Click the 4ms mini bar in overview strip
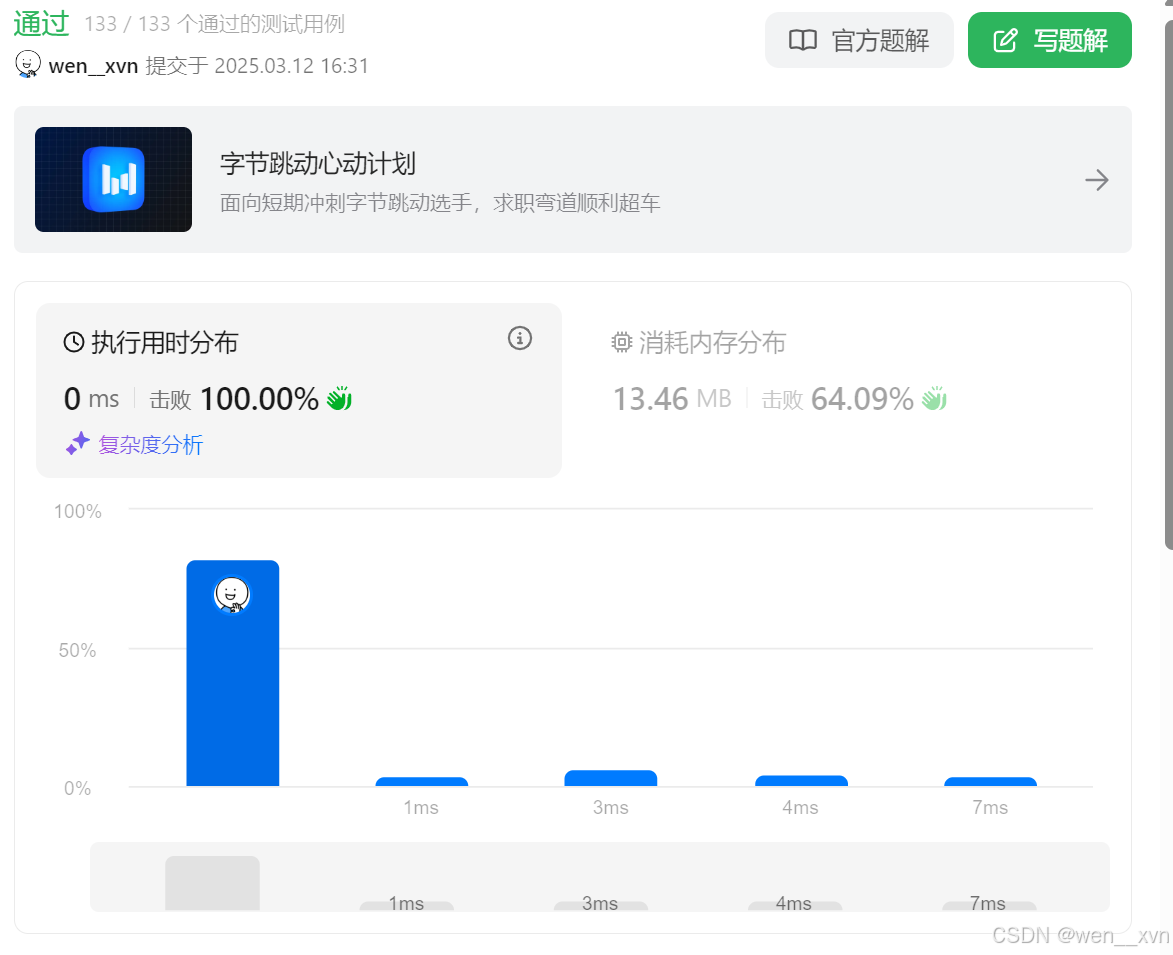The width and height of the screenshot is (1173, 955). click(794, 906)
